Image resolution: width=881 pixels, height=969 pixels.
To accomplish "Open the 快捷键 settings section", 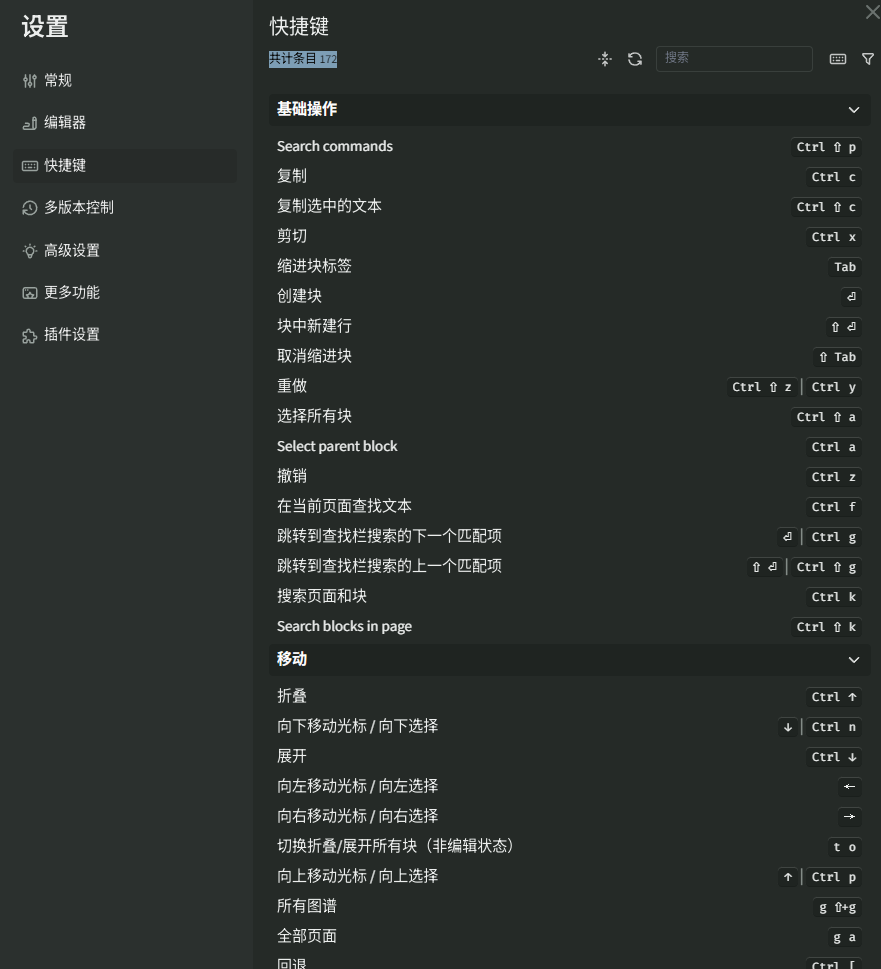I will click(65, 165).
